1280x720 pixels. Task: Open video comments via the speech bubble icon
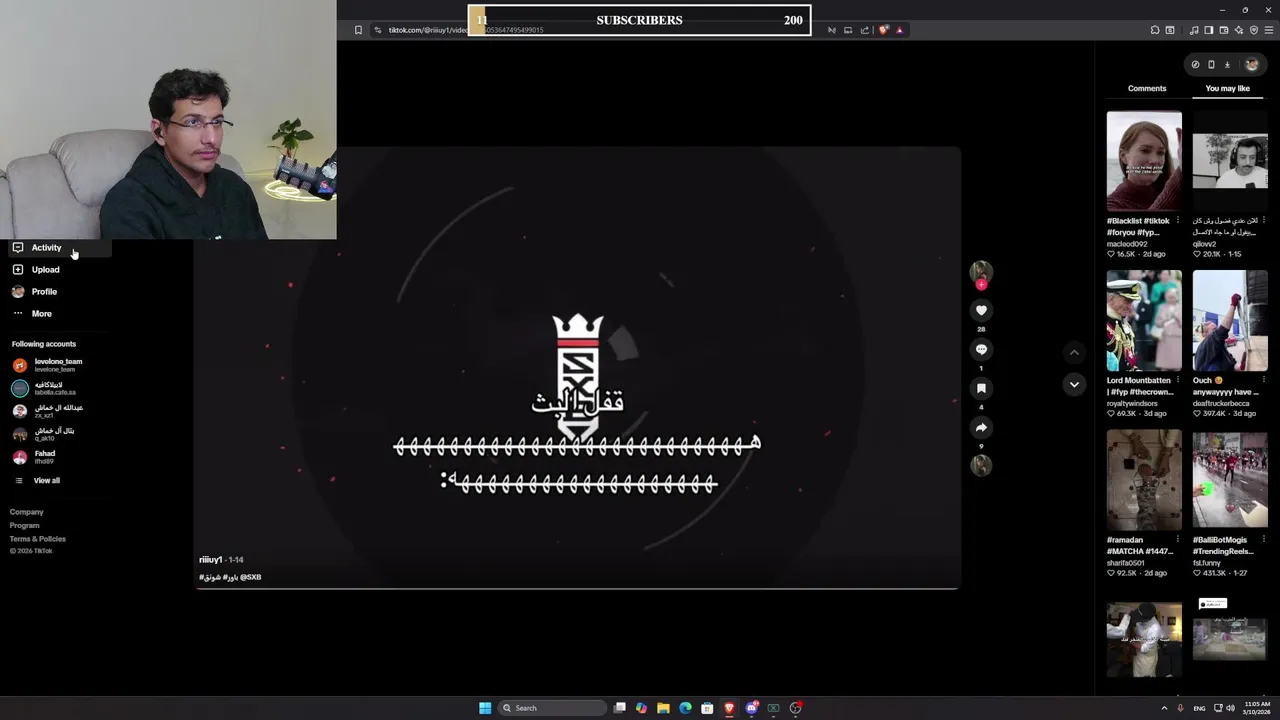(x=981, y=349)
